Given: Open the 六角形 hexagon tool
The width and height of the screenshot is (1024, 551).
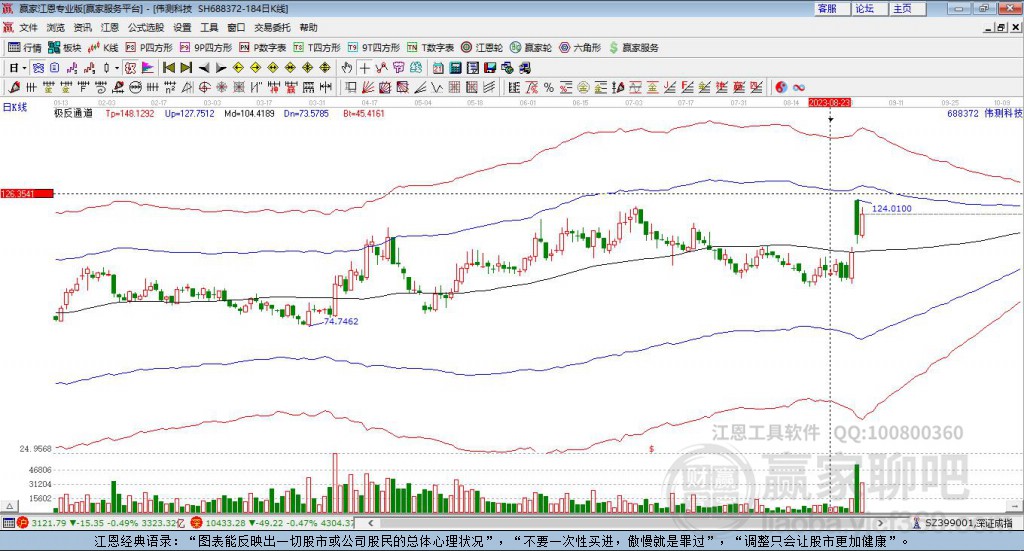Looking at the screenshot, I should [x=580, y=47].
